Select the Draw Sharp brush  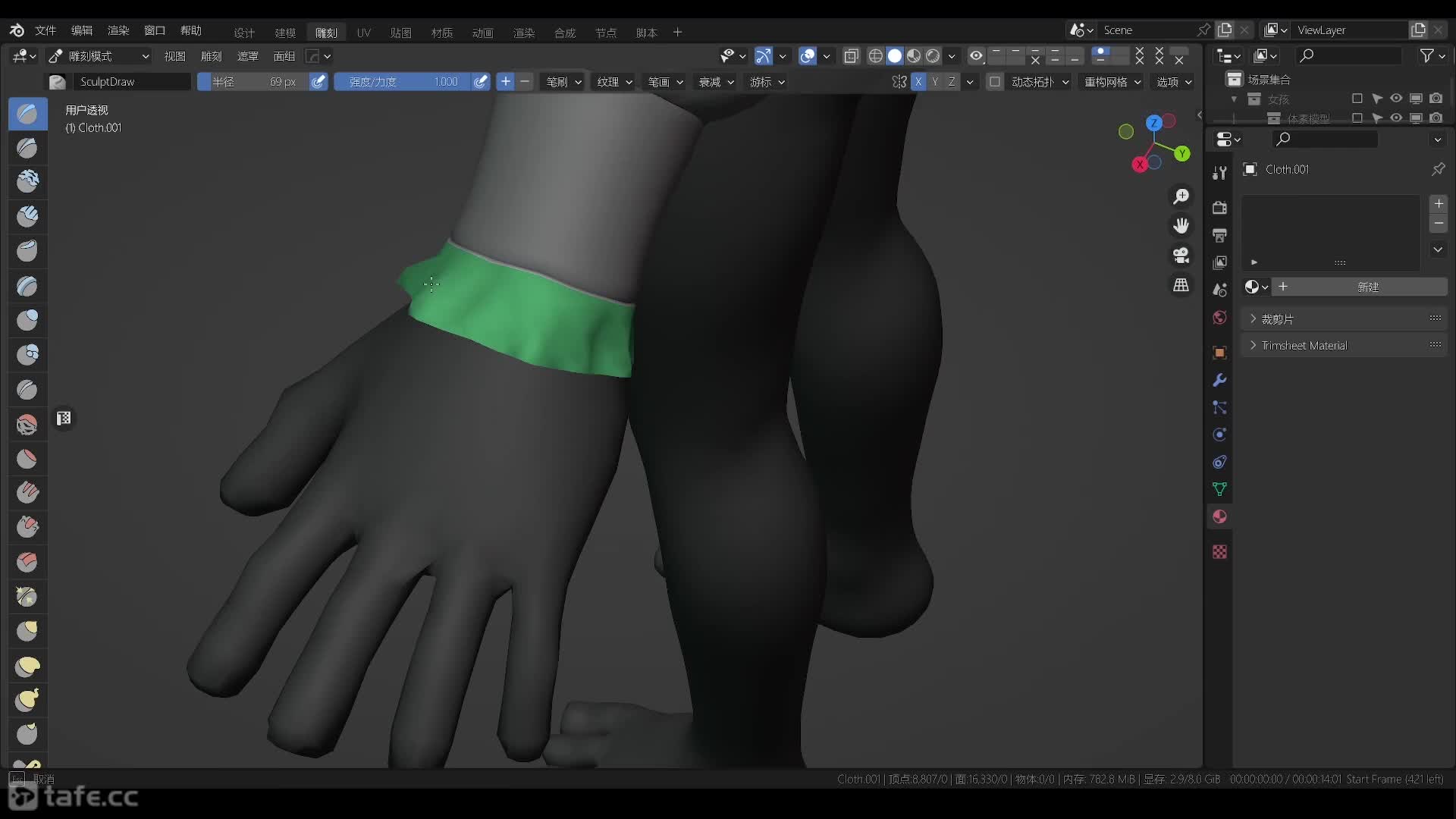[27, 148]
